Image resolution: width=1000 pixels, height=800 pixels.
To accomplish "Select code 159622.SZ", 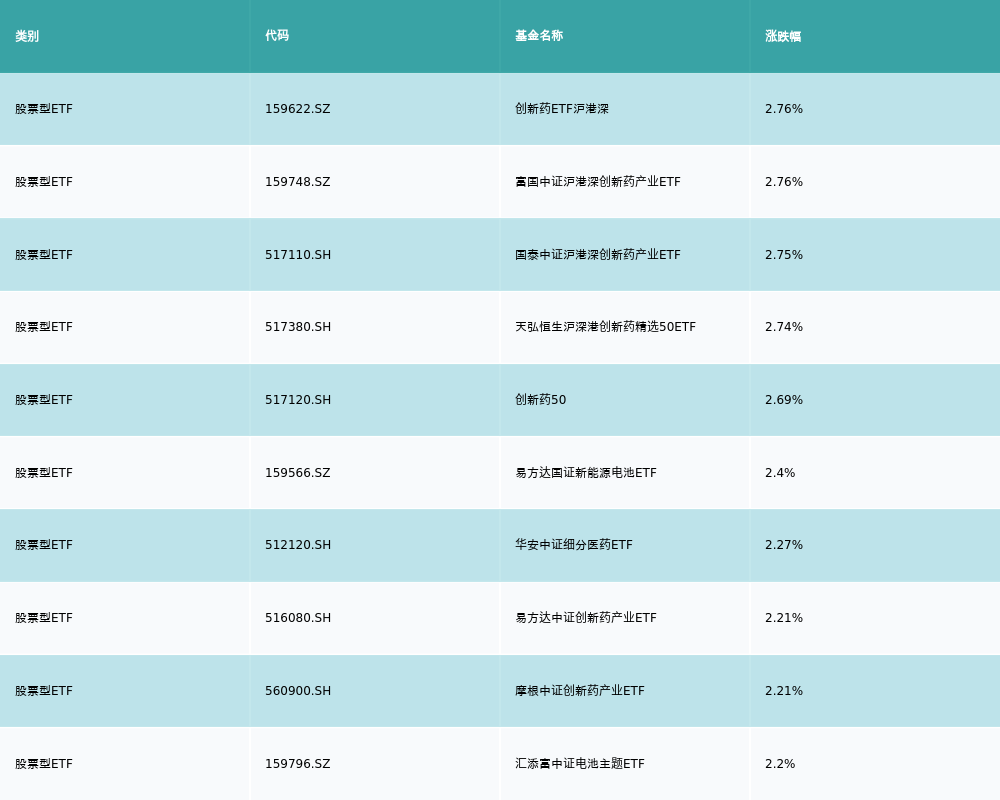I will pyautogui.click(x=298, y=109).
